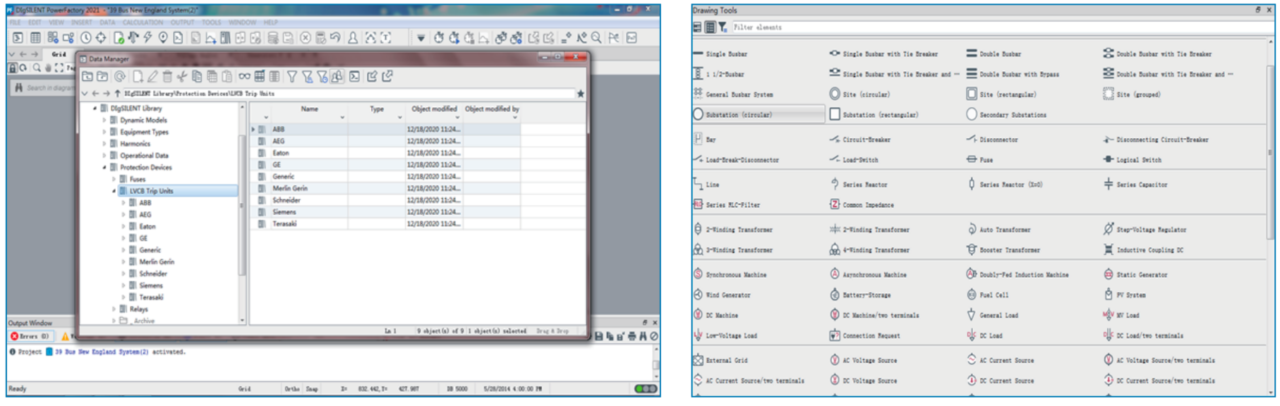The height and width of the screenshot is (406, 1280).
Task: Expand the Harmonics library node
Action: [x=103, y=143]
